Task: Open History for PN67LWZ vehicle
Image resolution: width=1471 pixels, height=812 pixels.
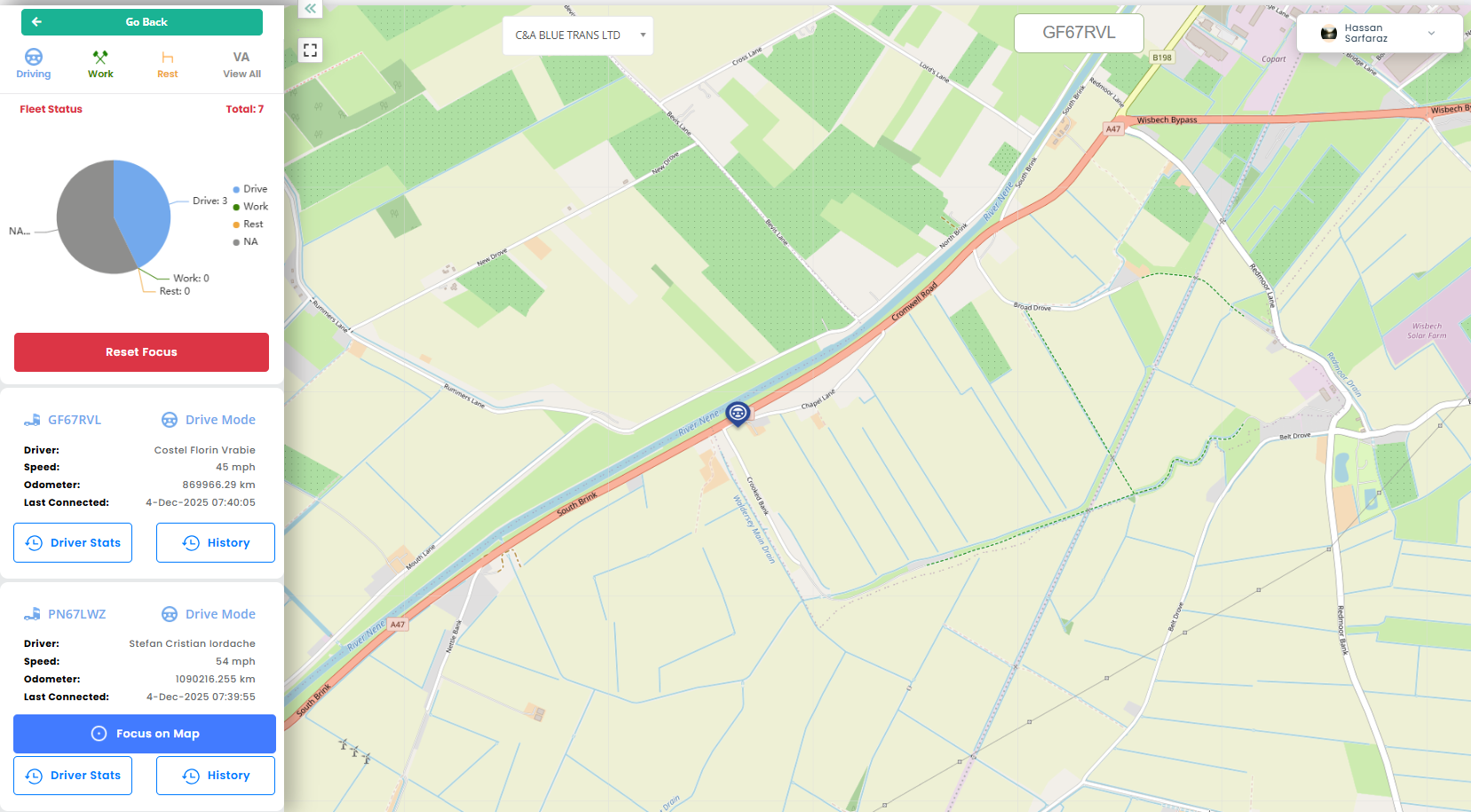Action: (216, 776)
